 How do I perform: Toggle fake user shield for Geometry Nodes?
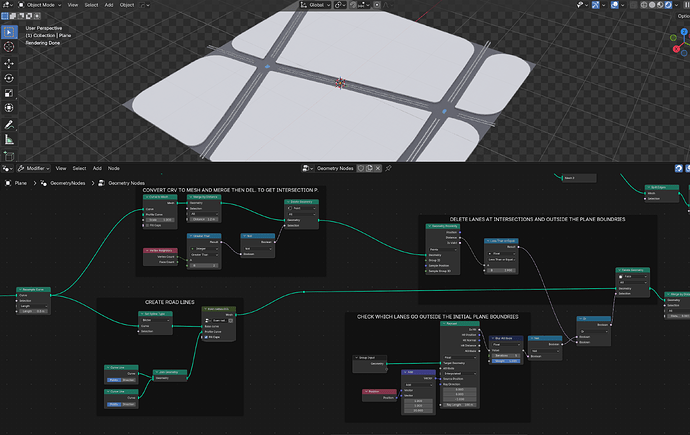361,168
